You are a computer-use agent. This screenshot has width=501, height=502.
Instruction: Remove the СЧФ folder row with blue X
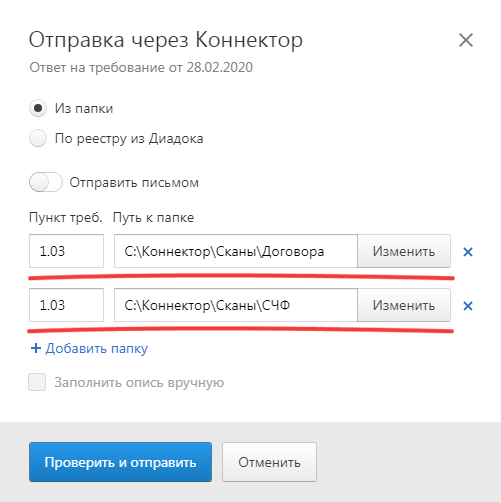(468, 306)
